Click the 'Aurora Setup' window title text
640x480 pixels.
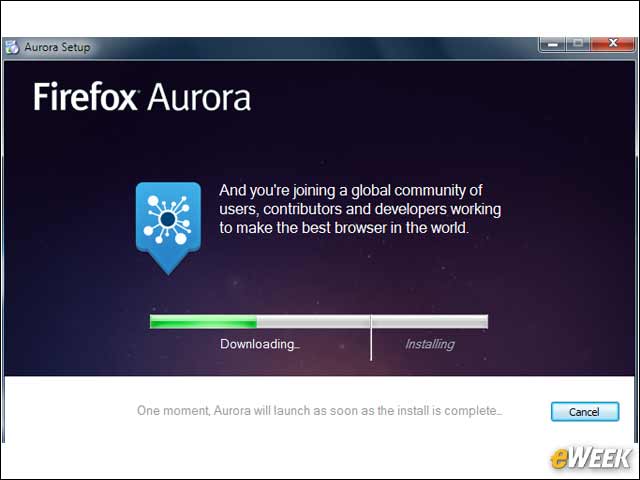pos(57,47)
